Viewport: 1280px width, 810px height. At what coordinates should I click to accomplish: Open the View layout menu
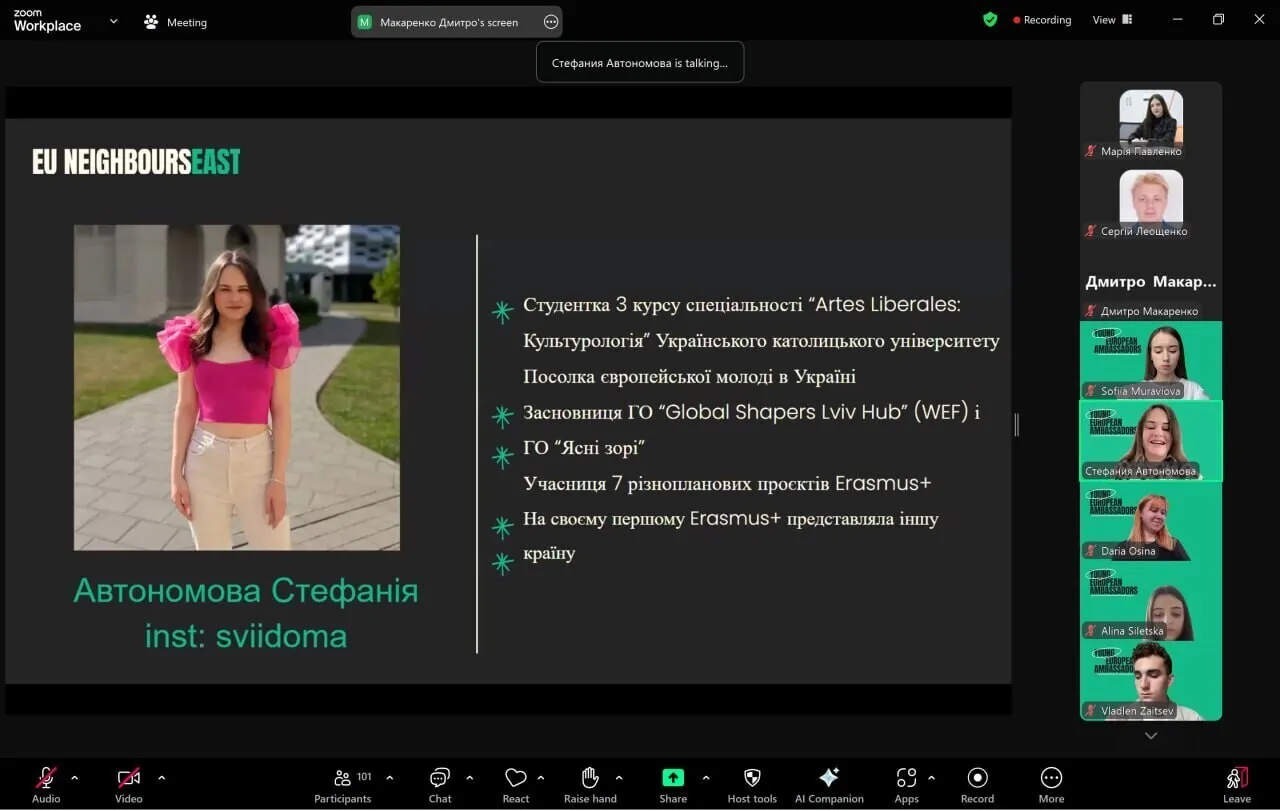point(1112,20)
